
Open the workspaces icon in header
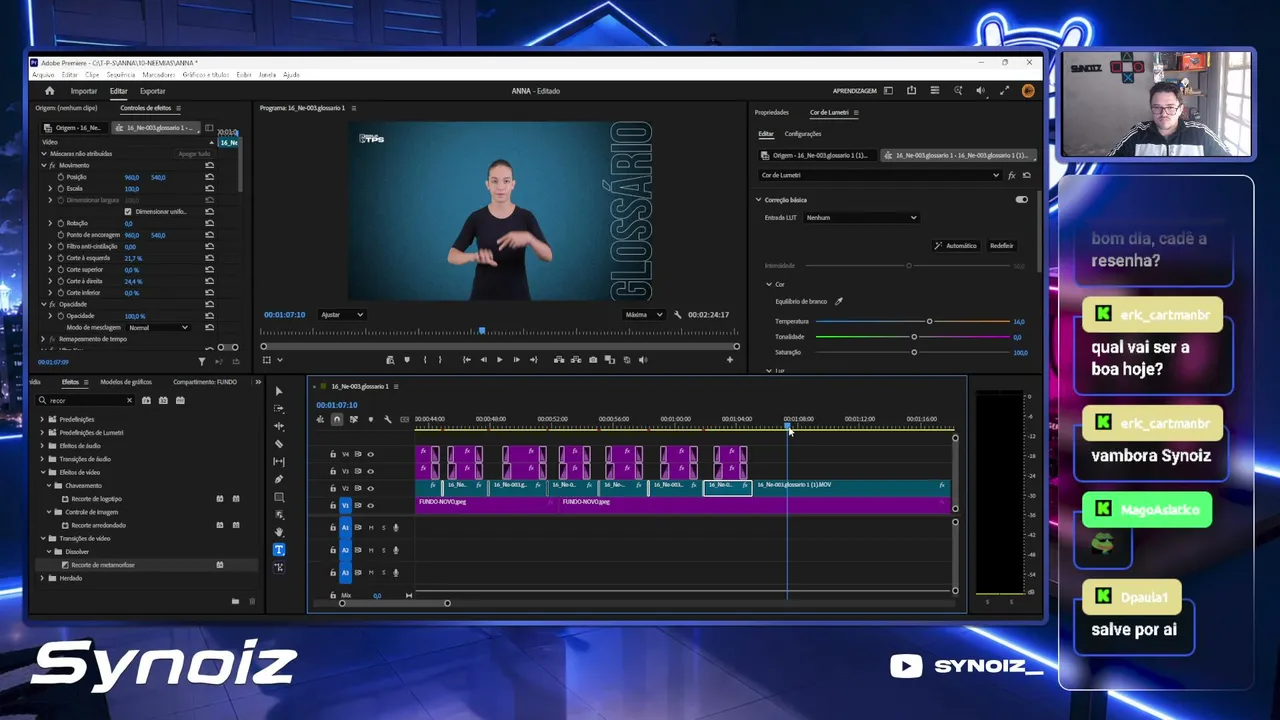click(x=888, y=91)
